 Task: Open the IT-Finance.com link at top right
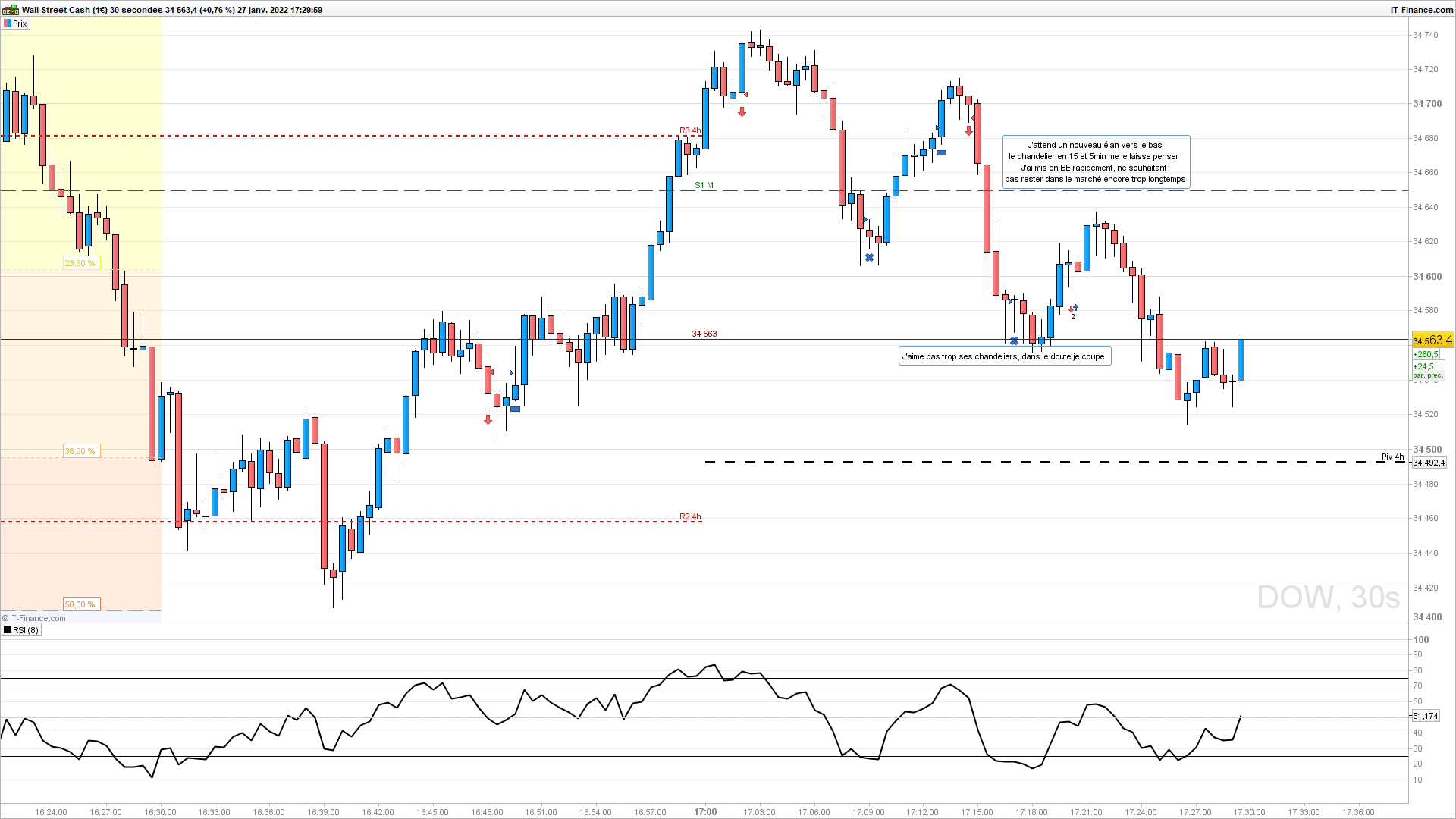point(1421,10)
